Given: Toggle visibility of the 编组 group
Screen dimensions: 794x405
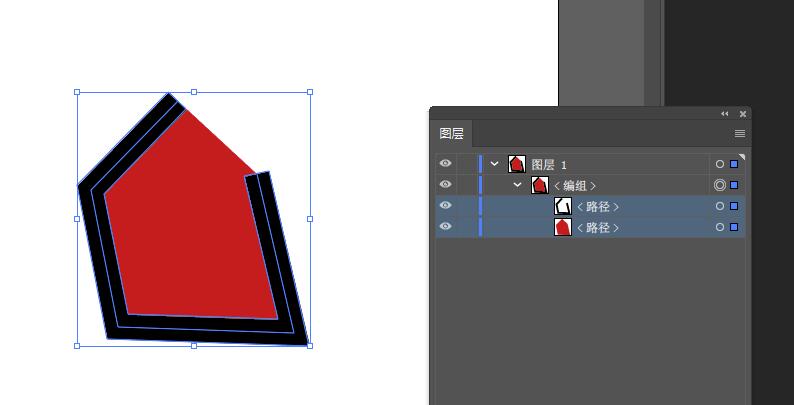Looking at the screenshot, I should tap(445, 184).
